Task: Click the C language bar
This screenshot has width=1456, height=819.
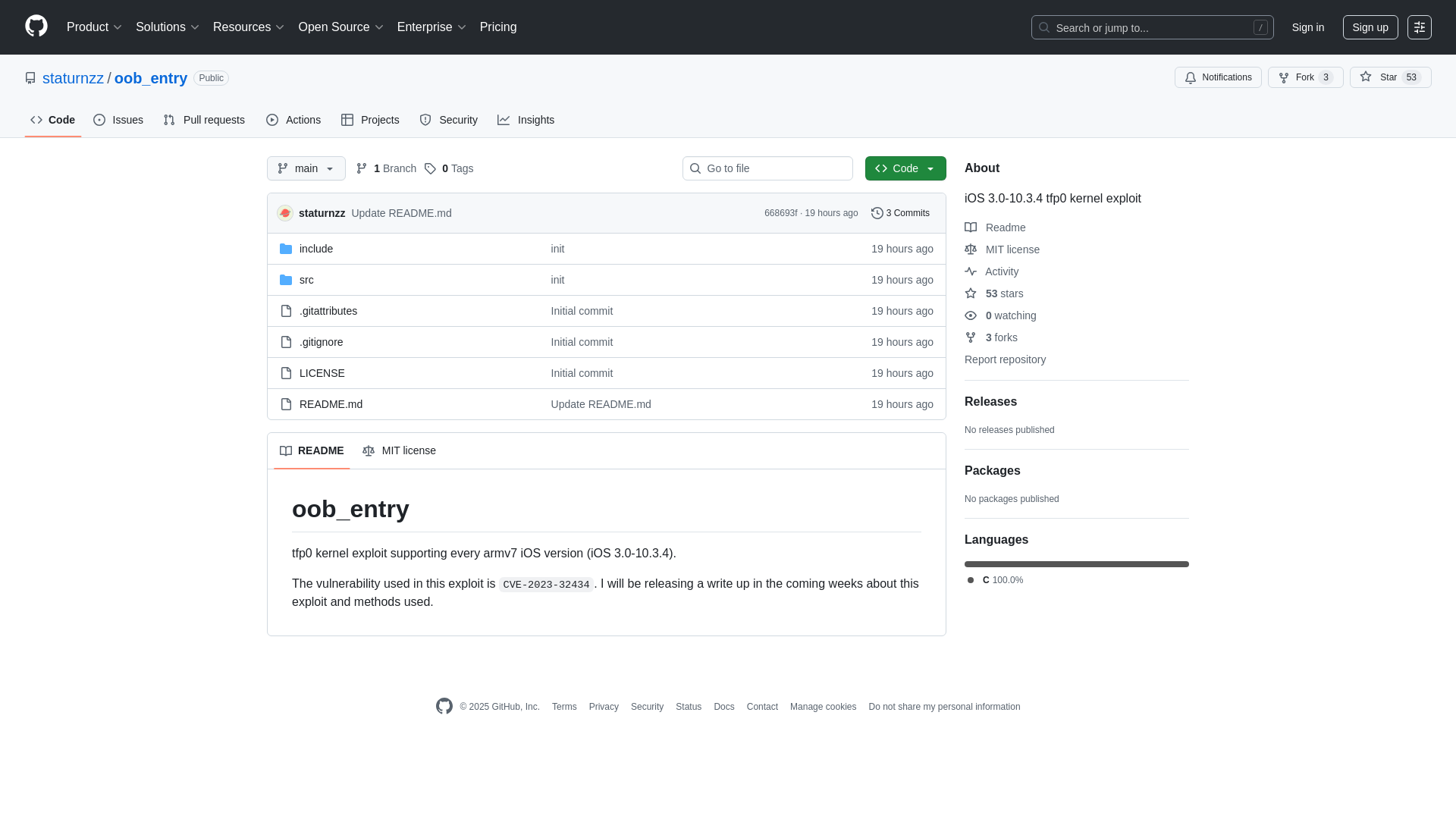Action: (x=1077, y=564)
